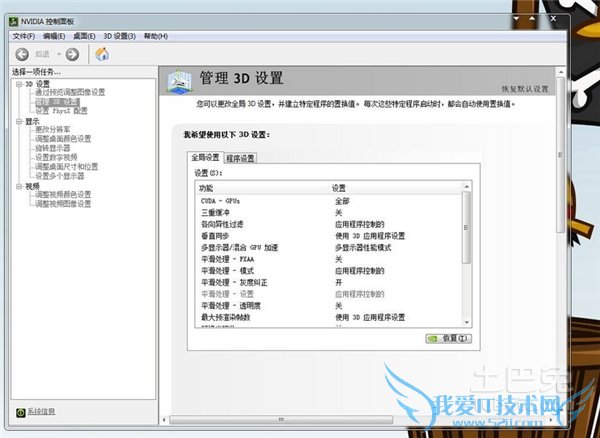
Task: Select 调整视频图像设置 in task tree
Action: coord(63,204)
